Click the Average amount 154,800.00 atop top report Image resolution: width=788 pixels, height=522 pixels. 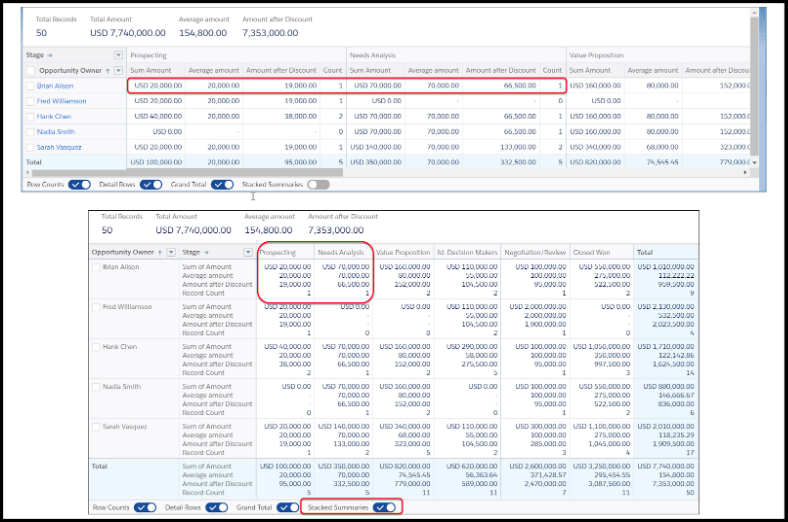pos(203,33)
